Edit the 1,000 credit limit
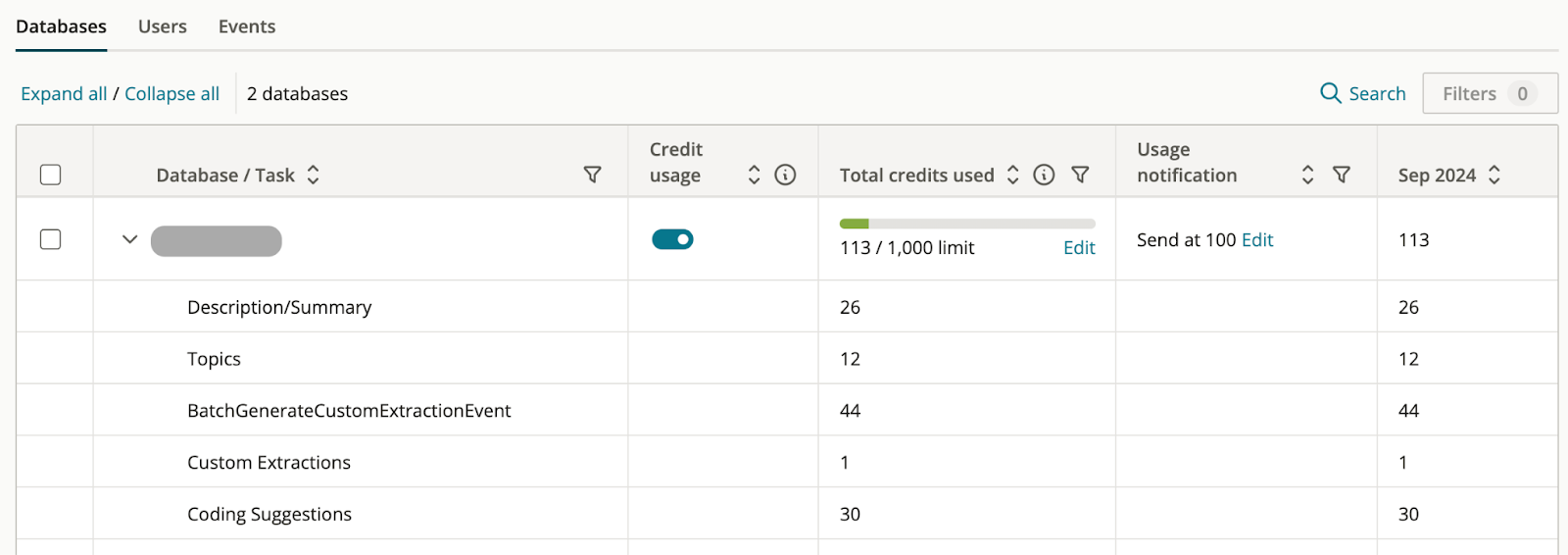Image resolution: width=1568 pixels, height=555 pixels. pos(1079,248)
